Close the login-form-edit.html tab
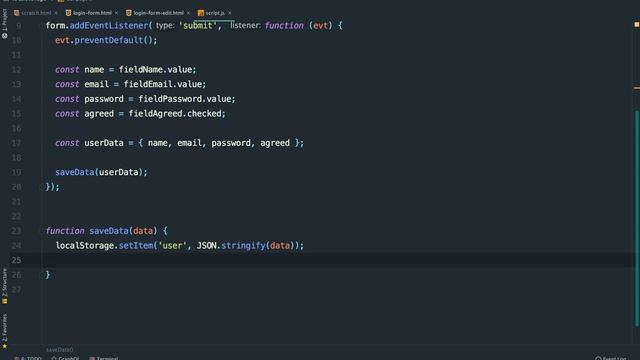Viewport: 640px width, 360px height. point(188,13)
